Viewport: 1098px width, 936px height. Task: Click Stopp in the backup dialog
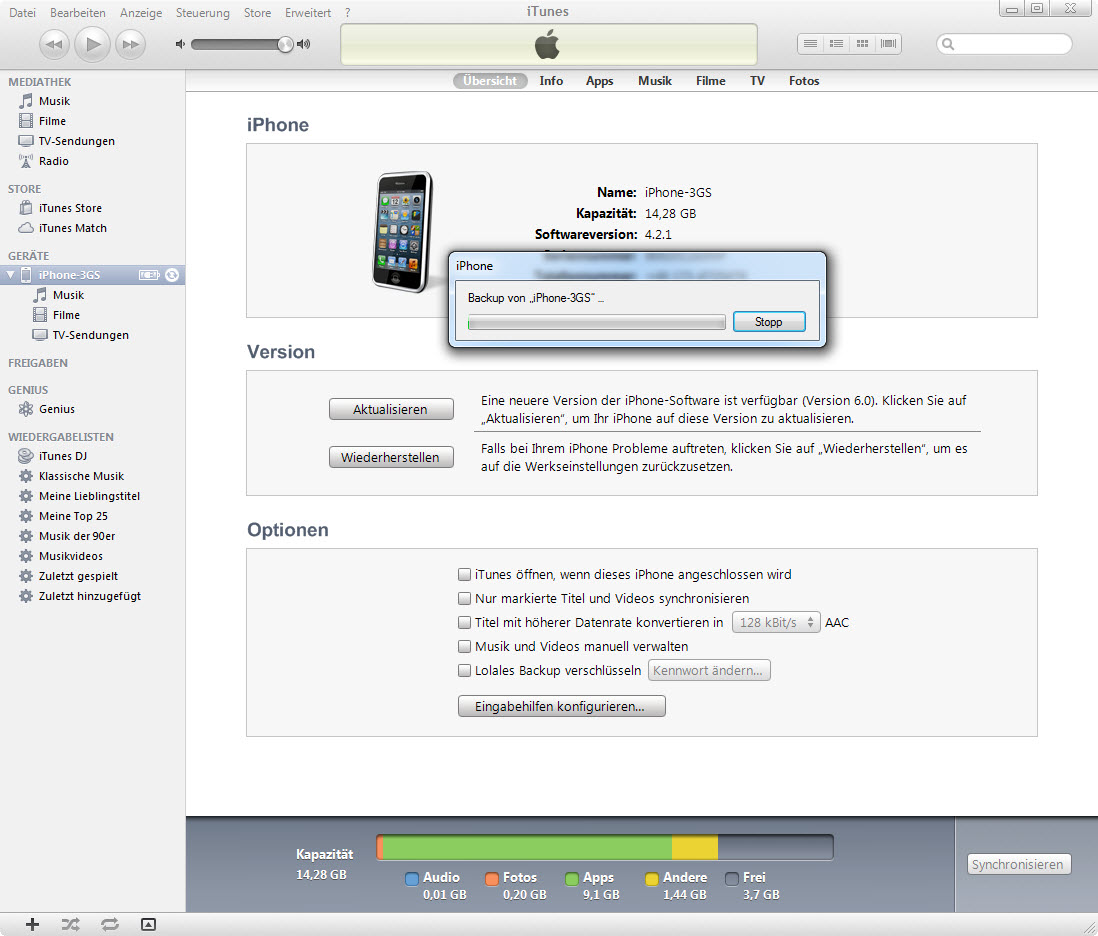click(x=769, y=322)
